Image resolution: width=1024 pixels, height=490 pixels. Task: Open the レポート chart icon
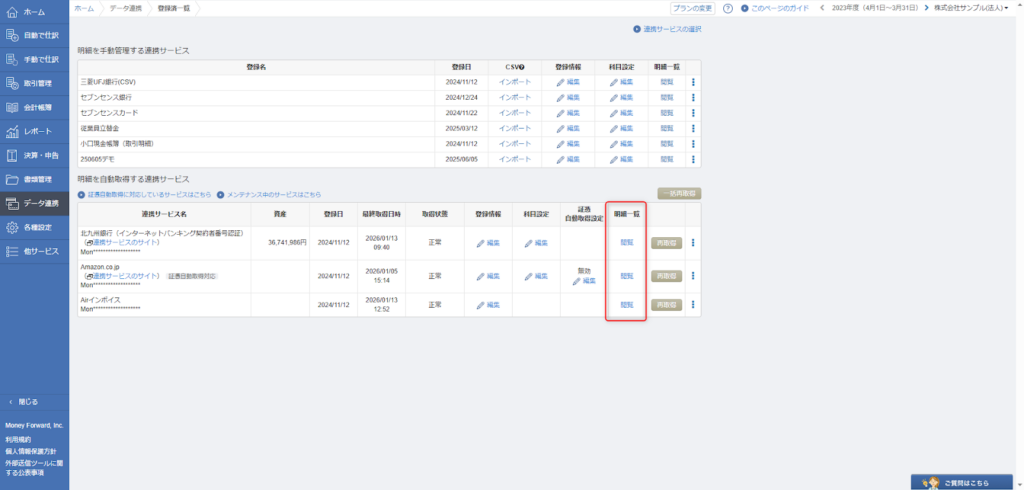12,131
